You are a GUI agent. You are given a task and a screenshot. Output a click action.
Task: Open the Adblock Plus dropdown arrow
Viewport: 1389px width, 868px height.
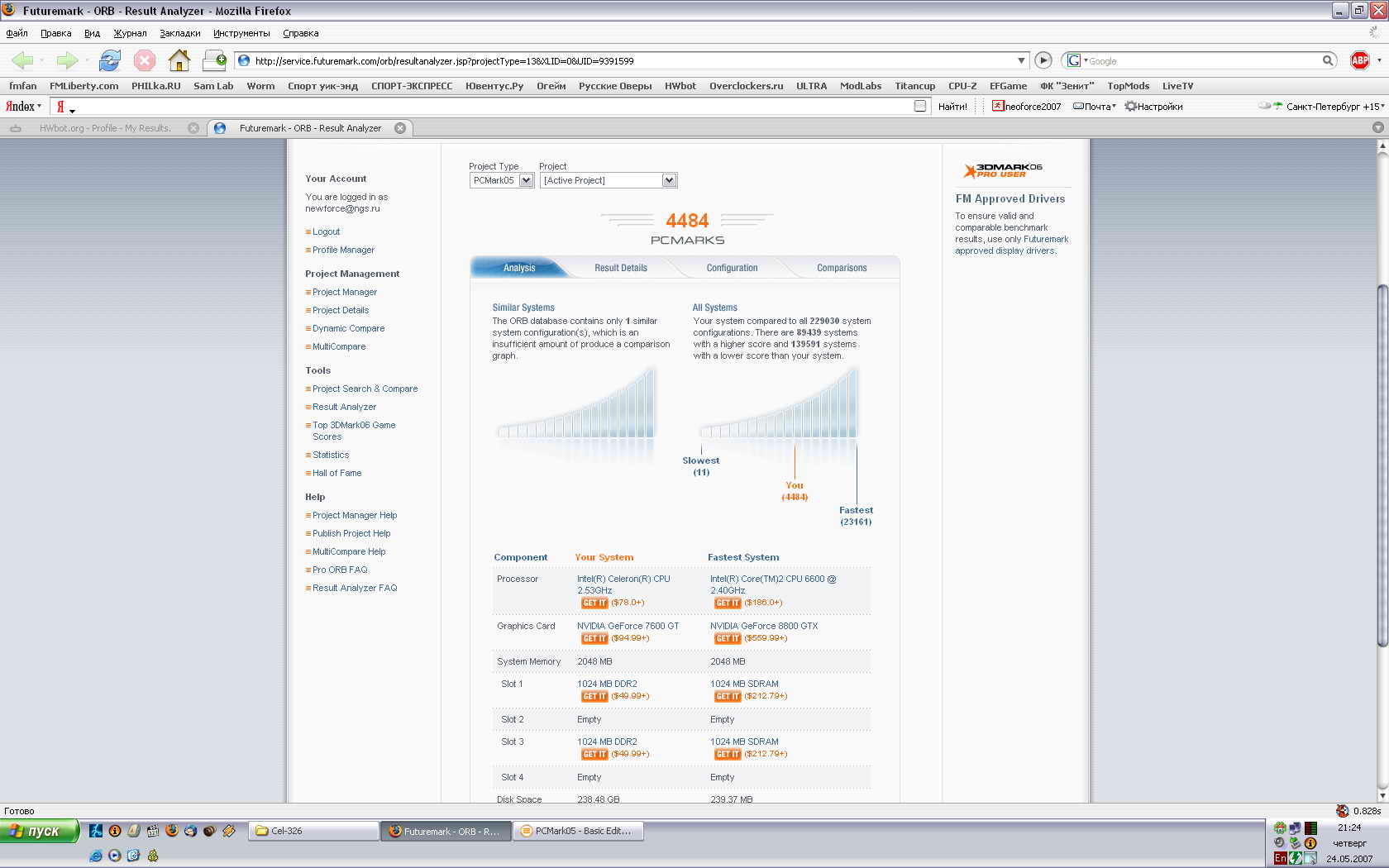point(1378,60)
